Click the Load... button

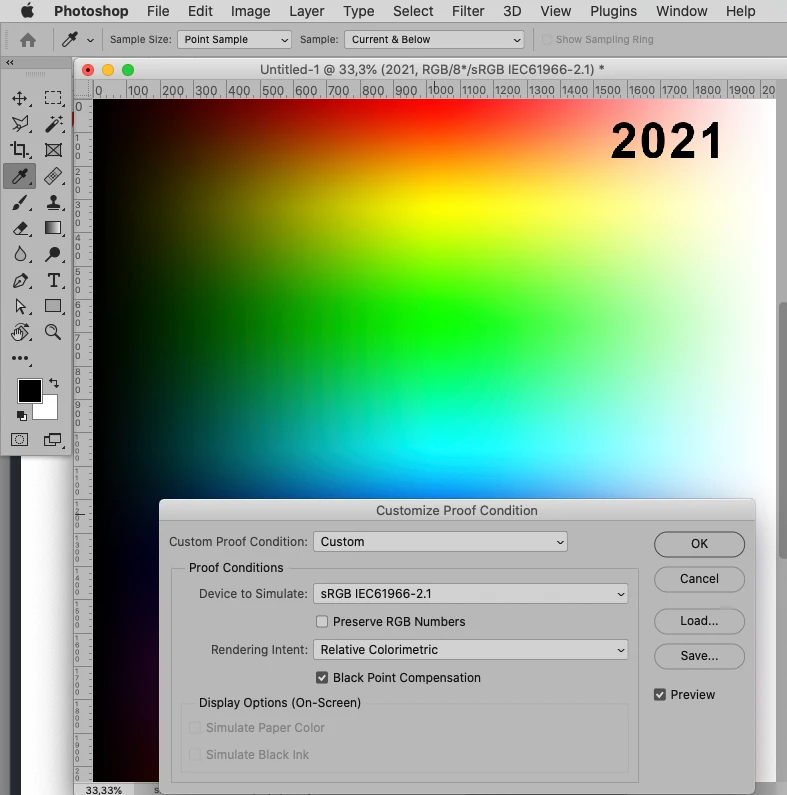coord(699,621)
